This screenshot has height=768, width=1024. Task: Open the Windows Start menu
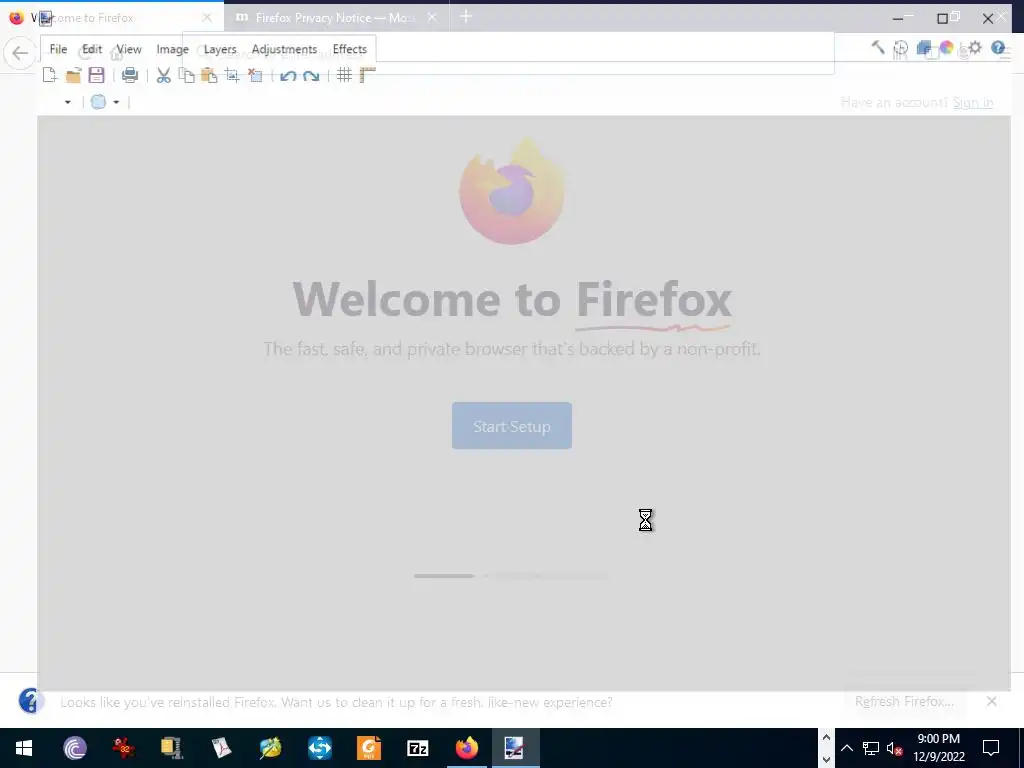tap(24, 748)
